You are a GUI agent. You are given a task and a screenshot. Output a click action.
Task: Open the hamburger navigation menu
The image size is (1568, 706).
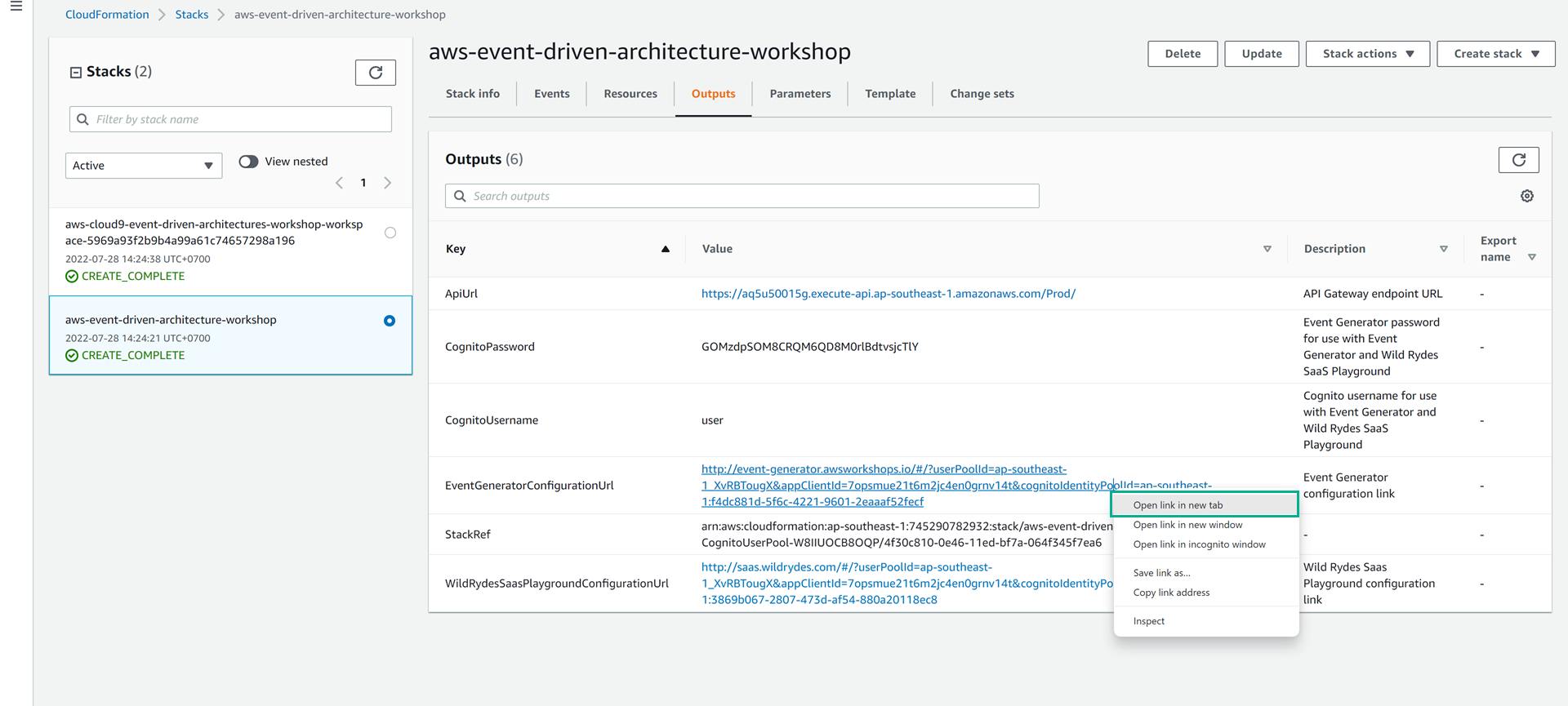point(16,7)
